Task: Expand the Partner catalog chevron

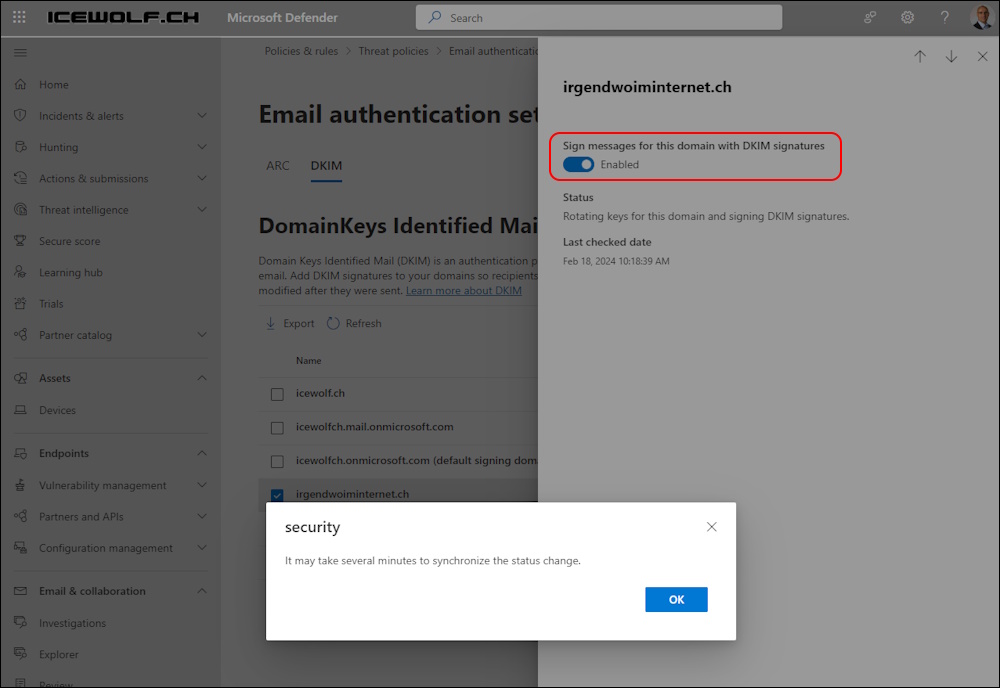Action: coord(202,334)
